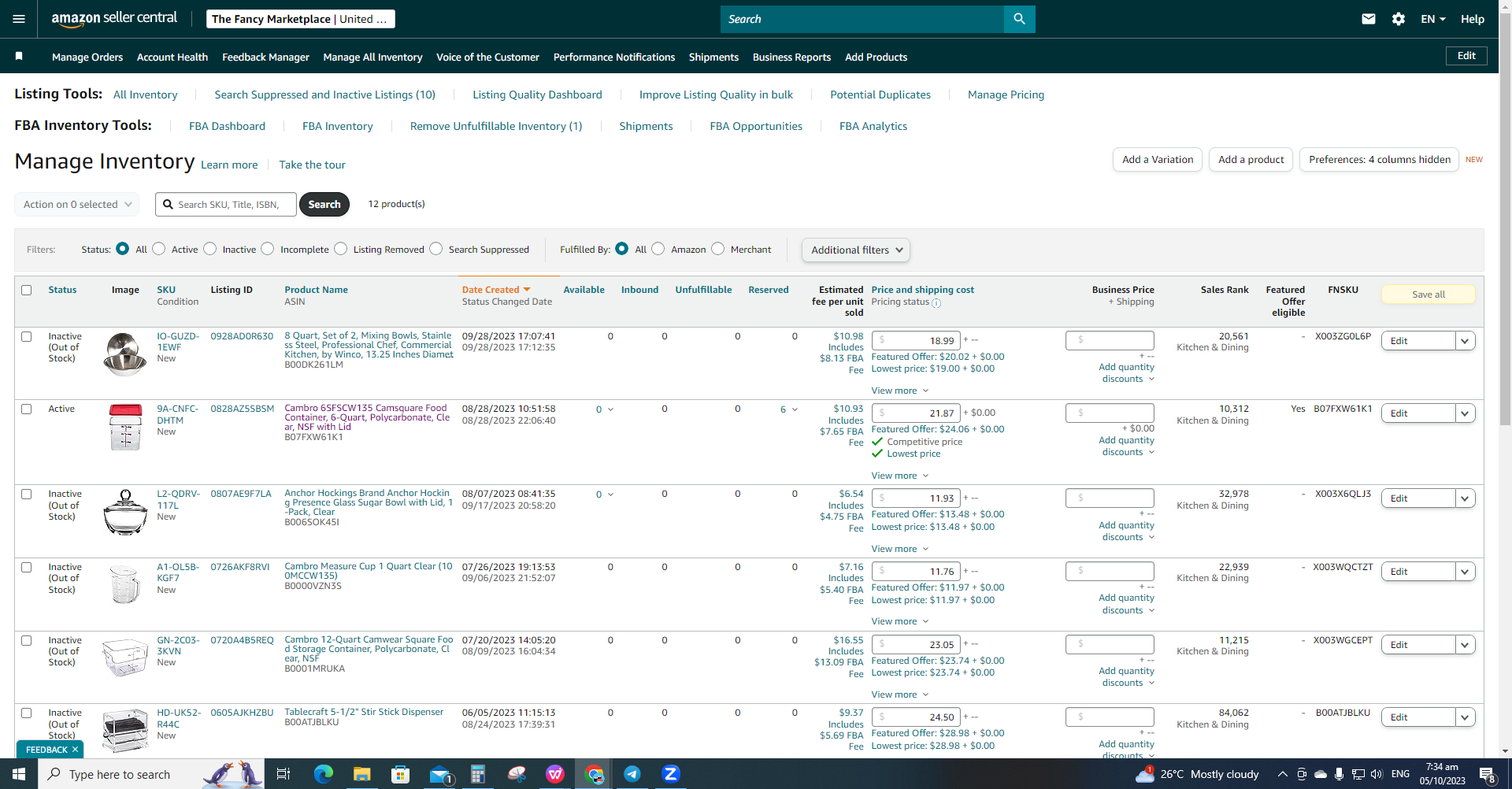
Task: Click the Business Price field for L2-QDRV-117L
Action: pyautogui.click(x=1110, y=498)
